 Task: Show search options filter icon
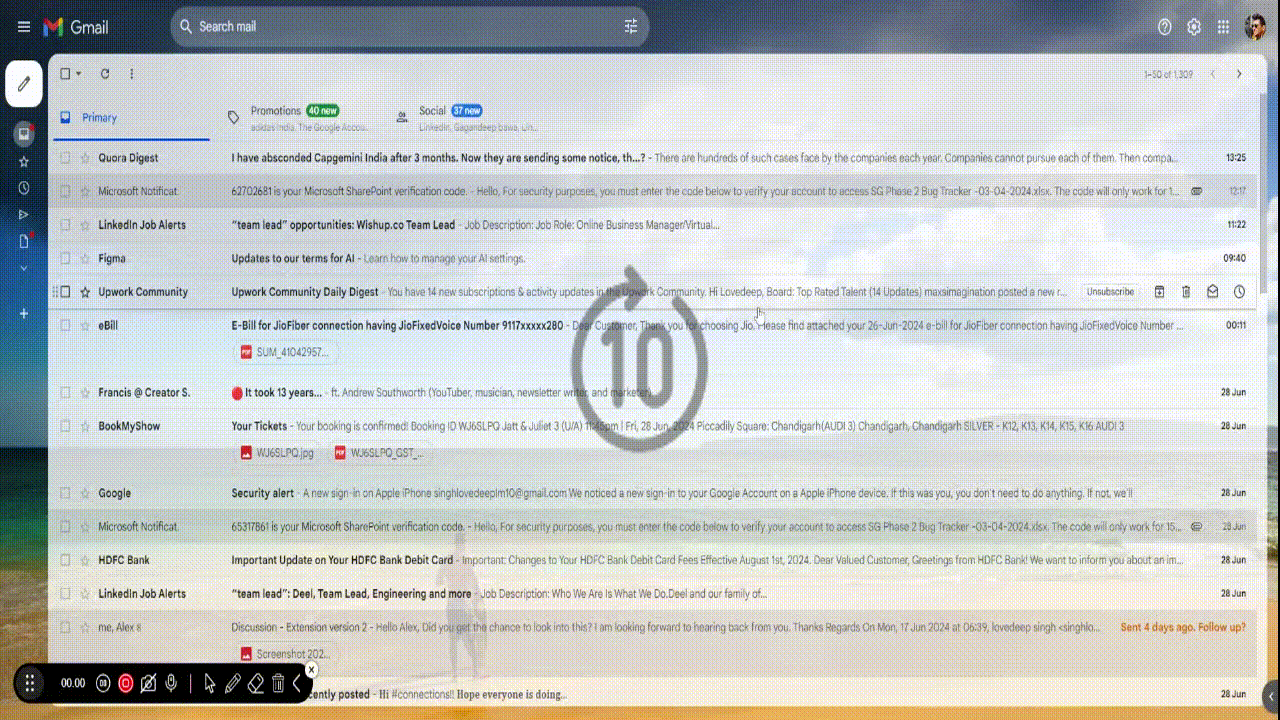631,27
